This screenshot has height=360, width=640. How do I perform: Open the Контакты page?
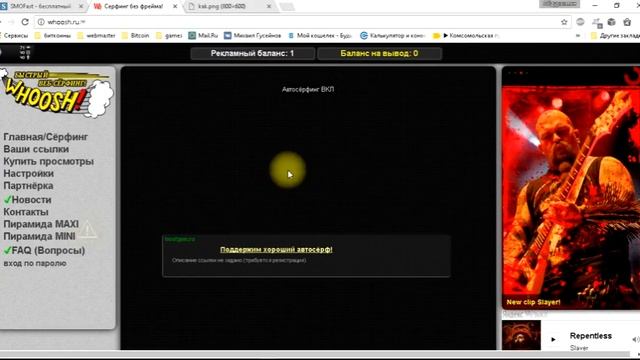[26, 212]
